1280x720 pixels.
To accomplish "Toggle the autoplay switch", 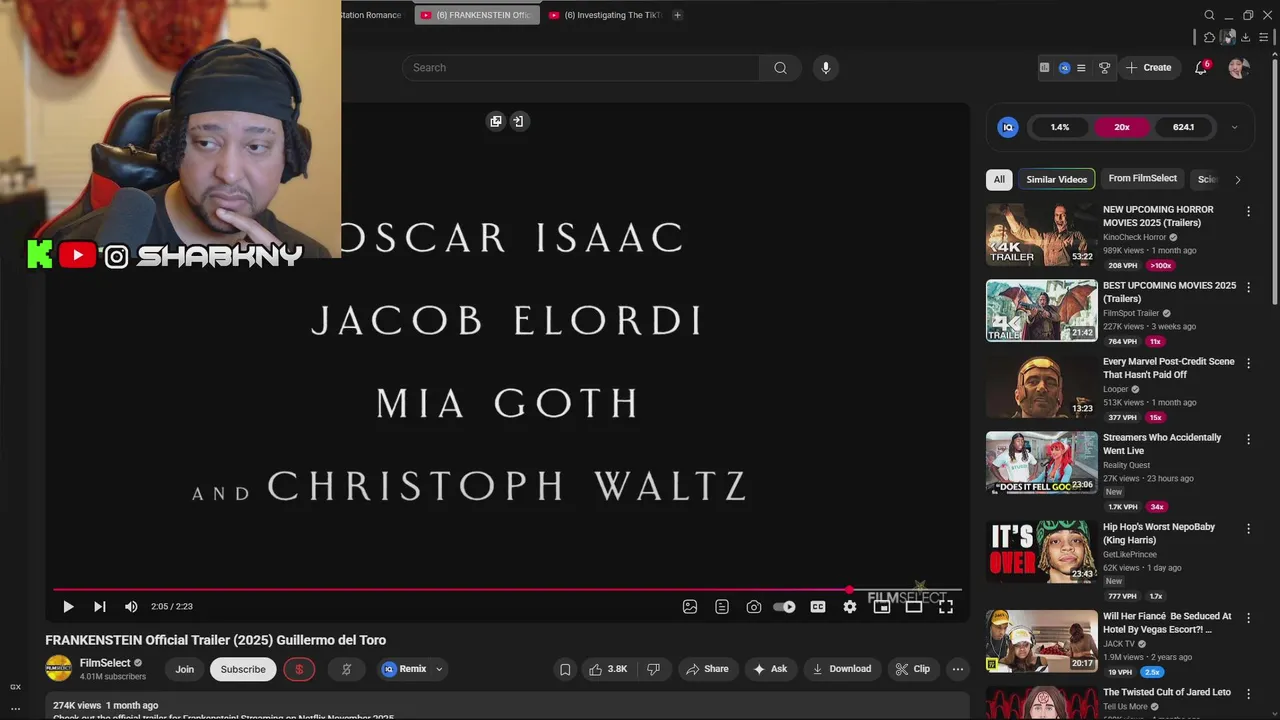I will point(785,606).
